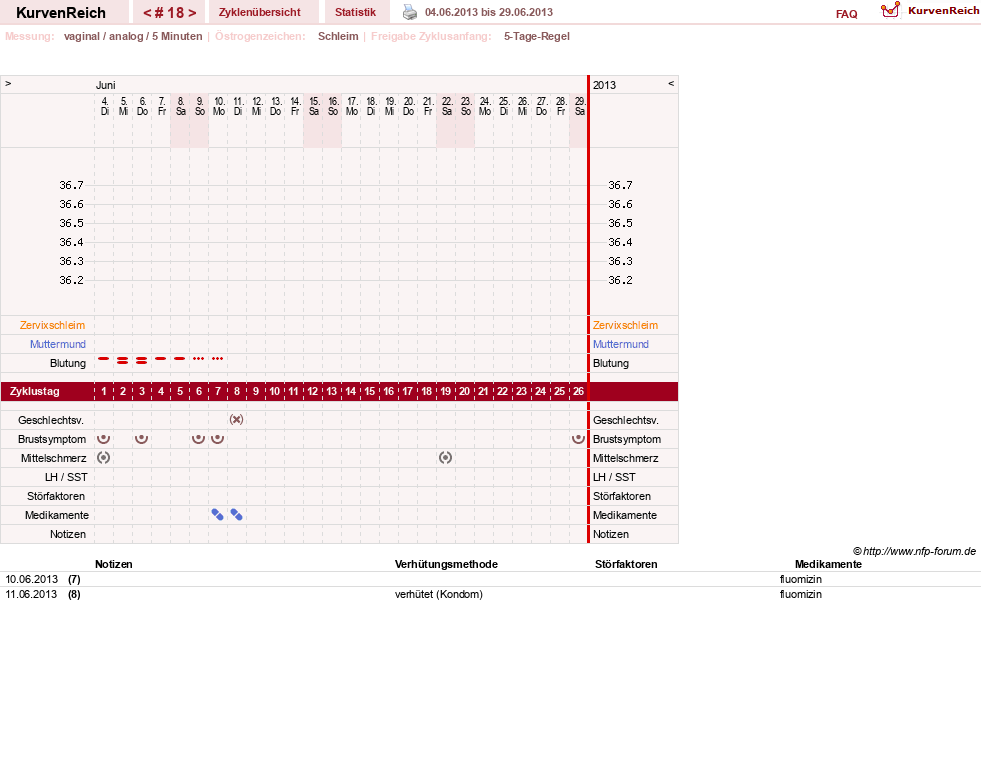Click Geschlechtsv. marker on cycle day 8
The width and height of the screenshot is (981, 783).
pyautogui.click(x=236, y=420)
